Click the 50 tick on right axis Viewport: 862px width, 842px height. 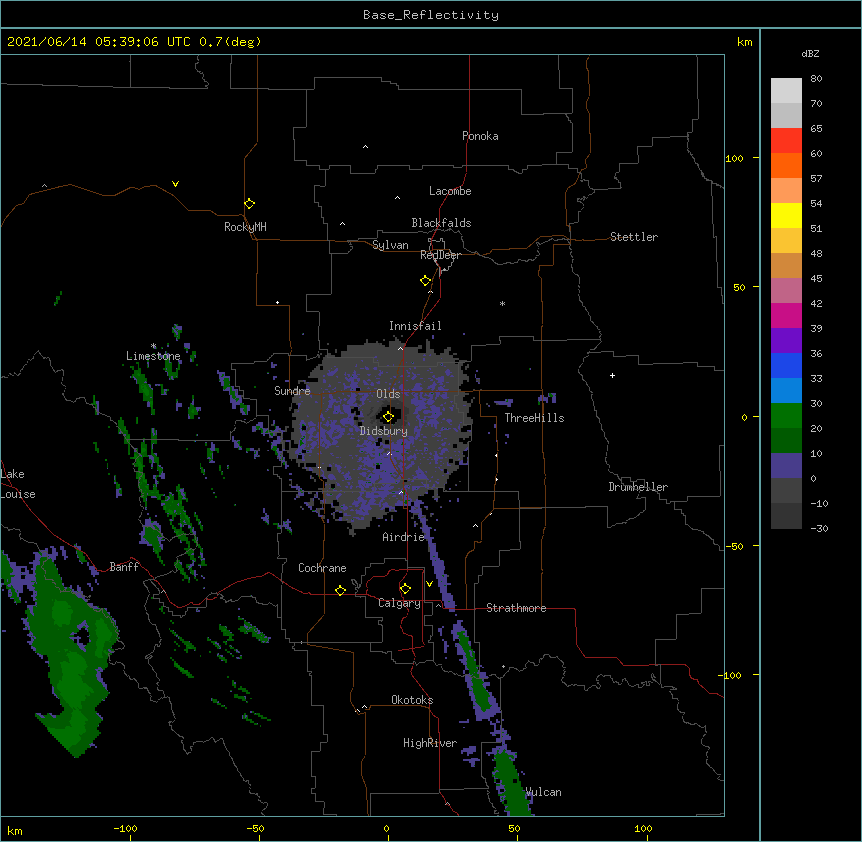[x=739, y=287]
